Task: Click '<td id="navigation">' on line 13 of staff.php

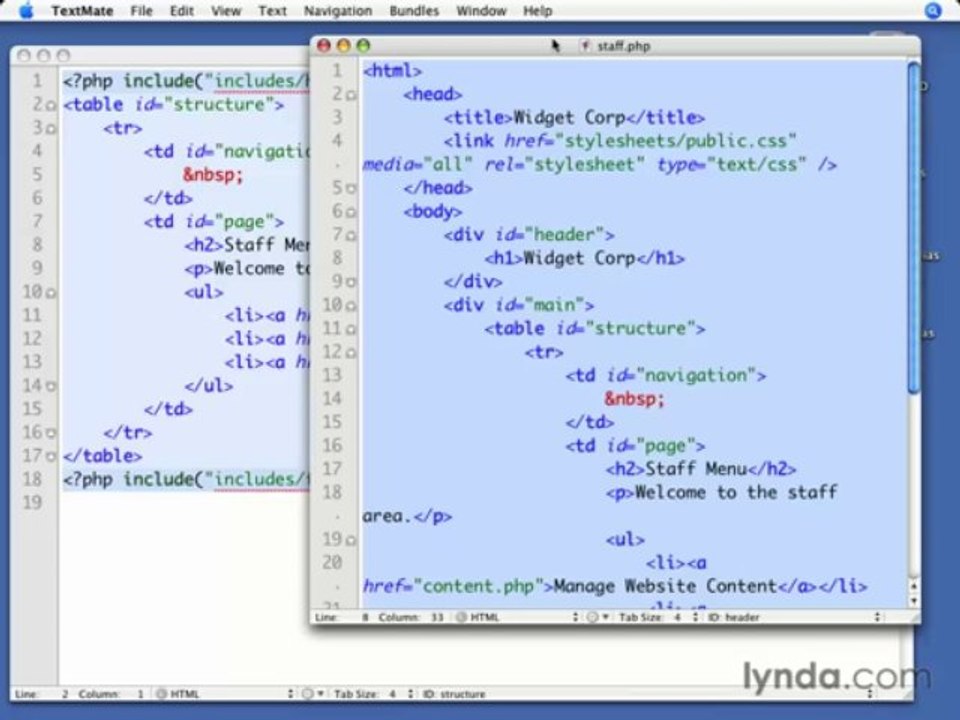Action: click(x=666, y=375)
